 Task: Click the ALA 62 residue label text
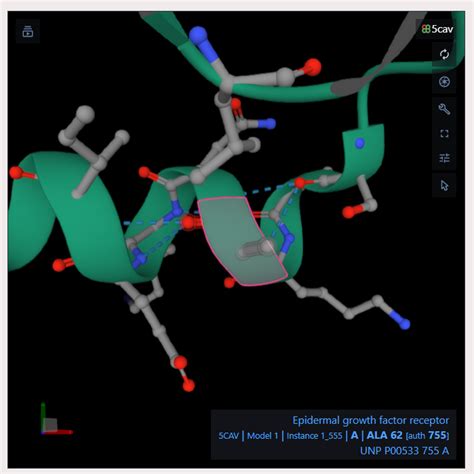tap(384, 435)
